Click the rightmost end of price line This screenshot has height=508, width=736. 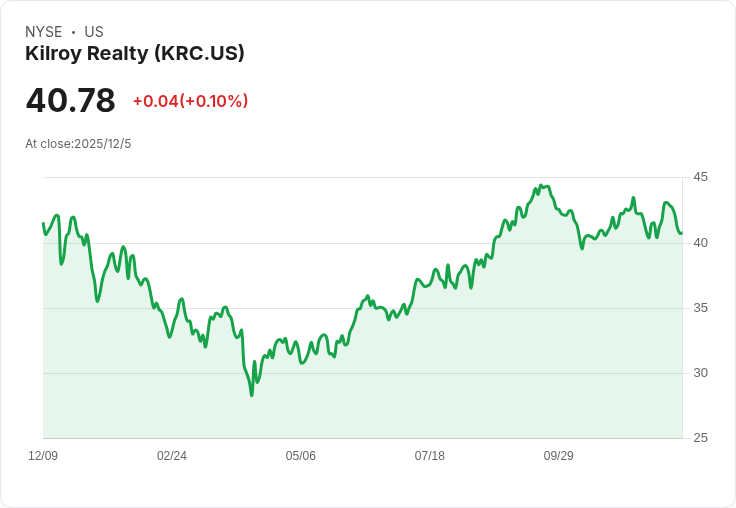[681, 233]
